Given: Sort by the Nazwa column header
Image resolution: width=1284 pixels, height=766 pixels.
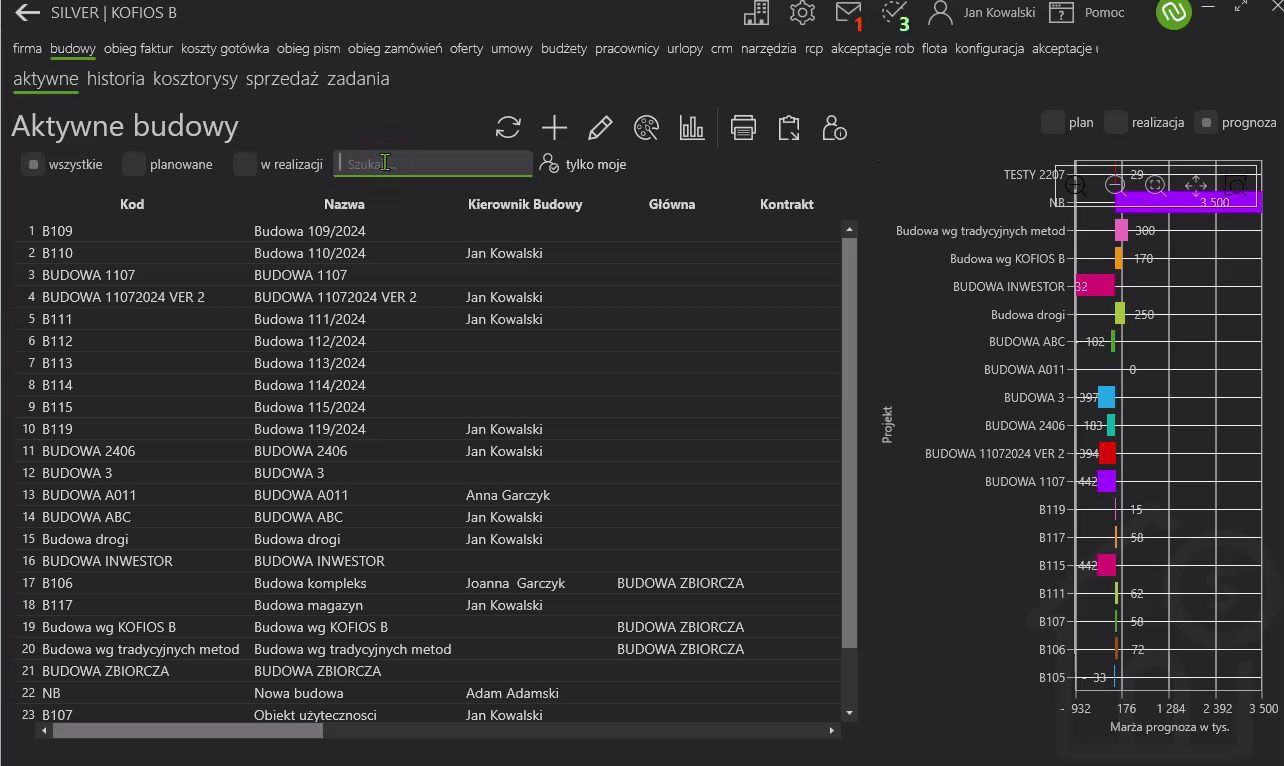Looking at the screenshot, I should click(x=344, y=204).
